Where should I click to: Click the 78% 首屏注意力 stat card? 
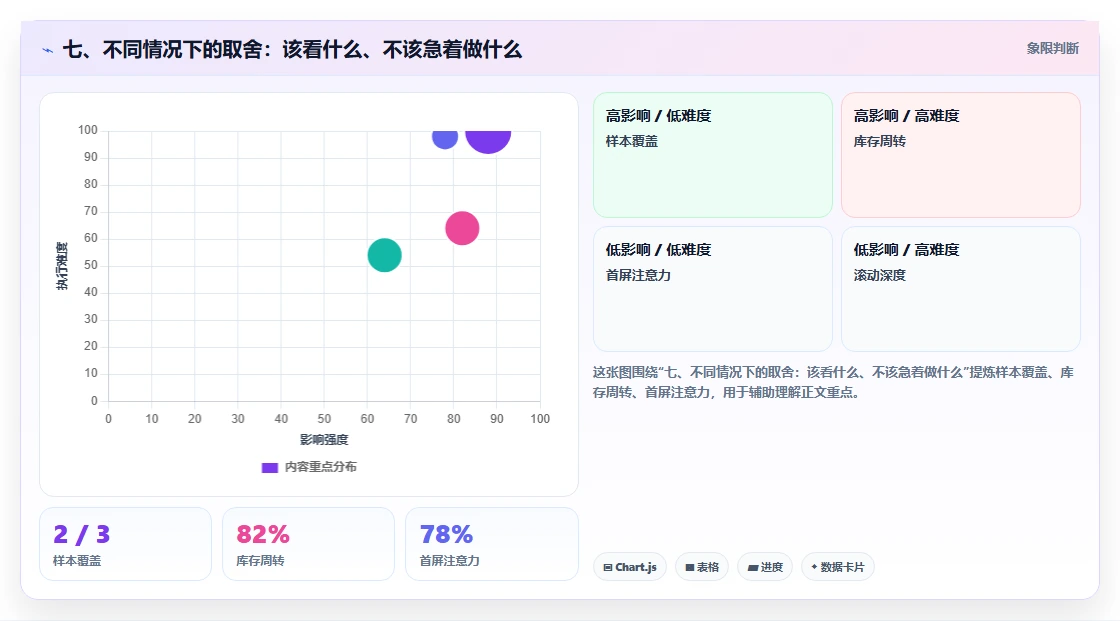tap(491, 545)
